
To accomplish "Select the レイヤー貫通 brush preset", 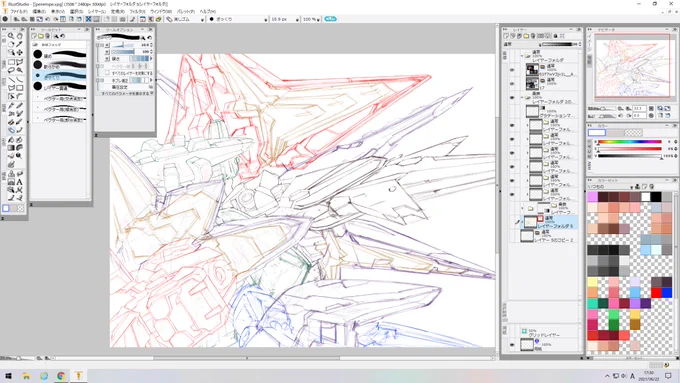I will pos(60,87).
